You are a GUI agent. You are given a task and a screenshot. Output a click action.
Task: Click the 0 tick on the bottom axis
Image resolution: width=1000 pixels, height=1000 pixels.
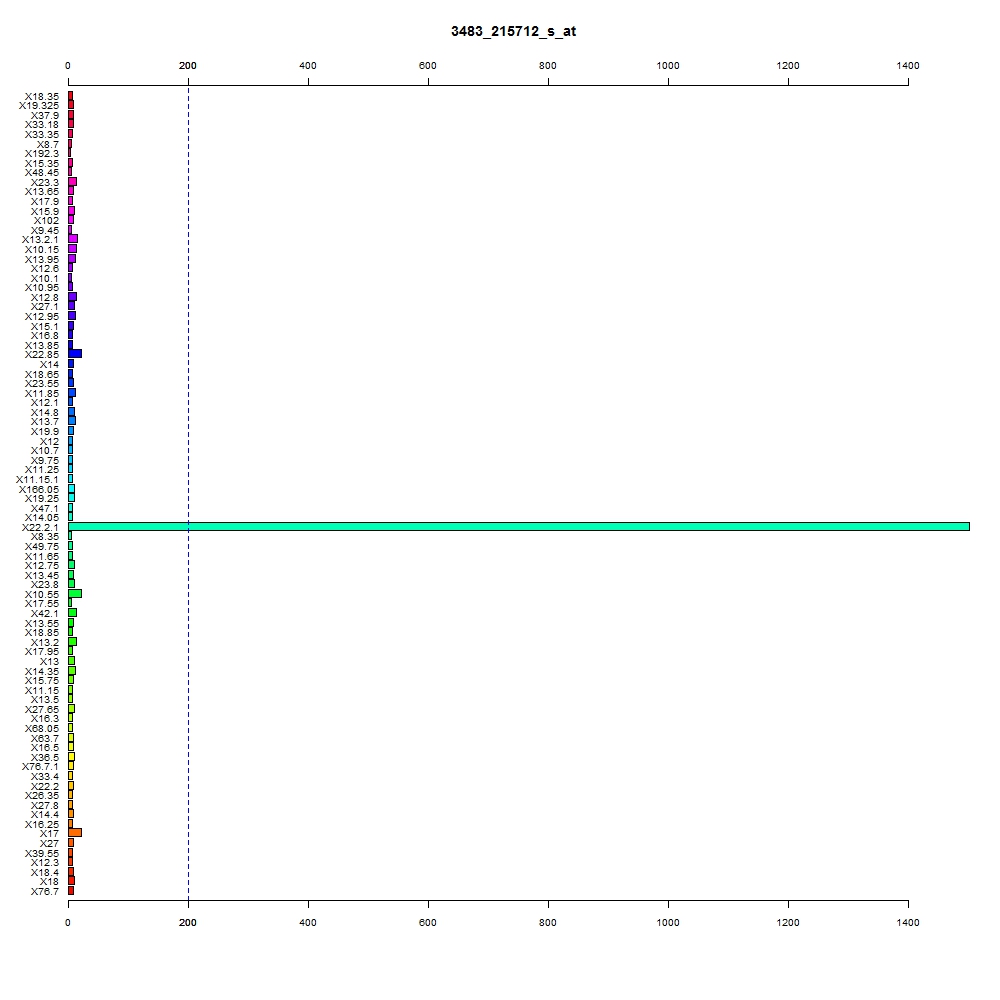point(68,923)
